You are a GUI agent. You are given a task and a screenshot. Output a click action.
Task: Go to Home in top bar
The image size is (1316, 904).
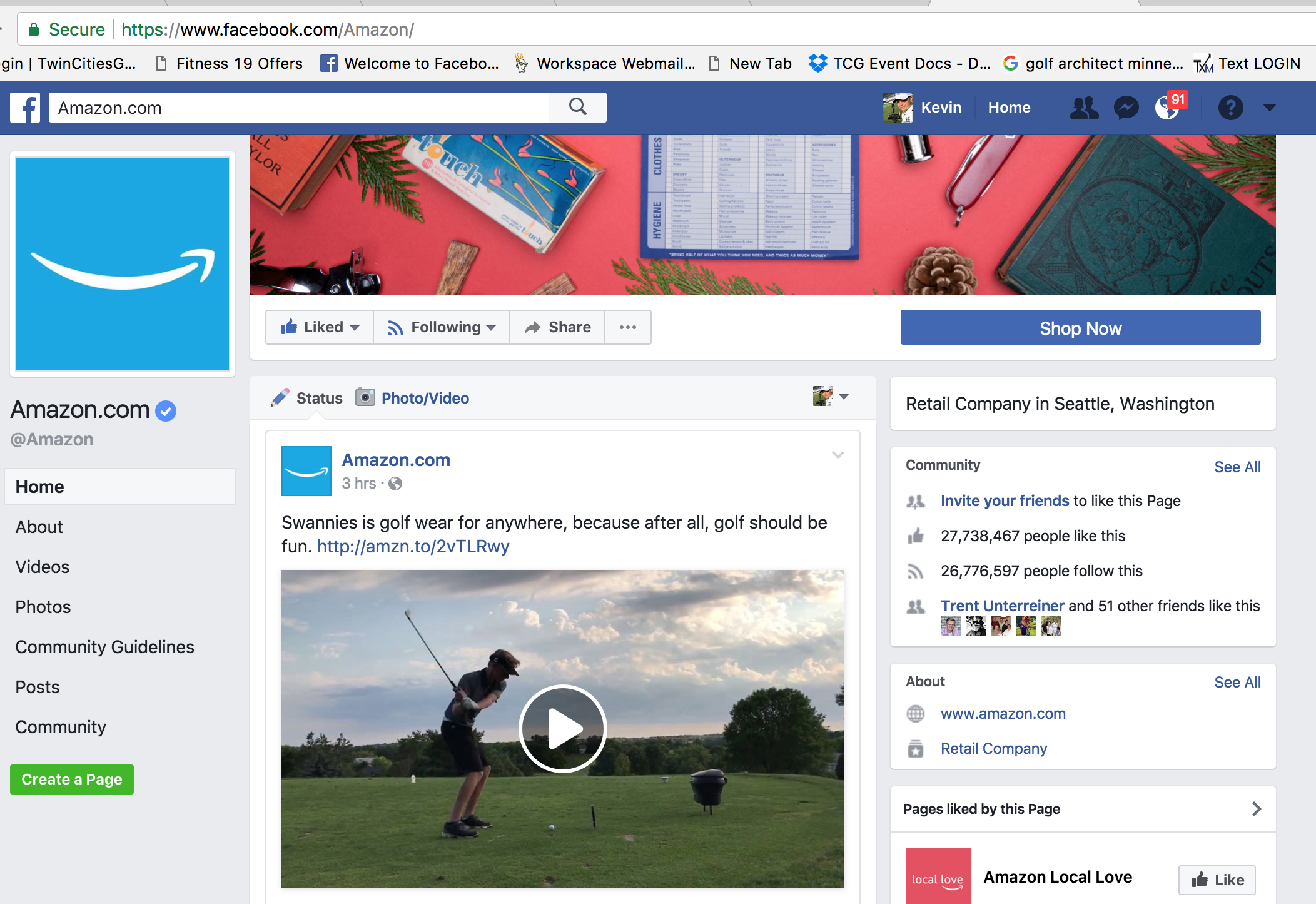(1009, 108)
